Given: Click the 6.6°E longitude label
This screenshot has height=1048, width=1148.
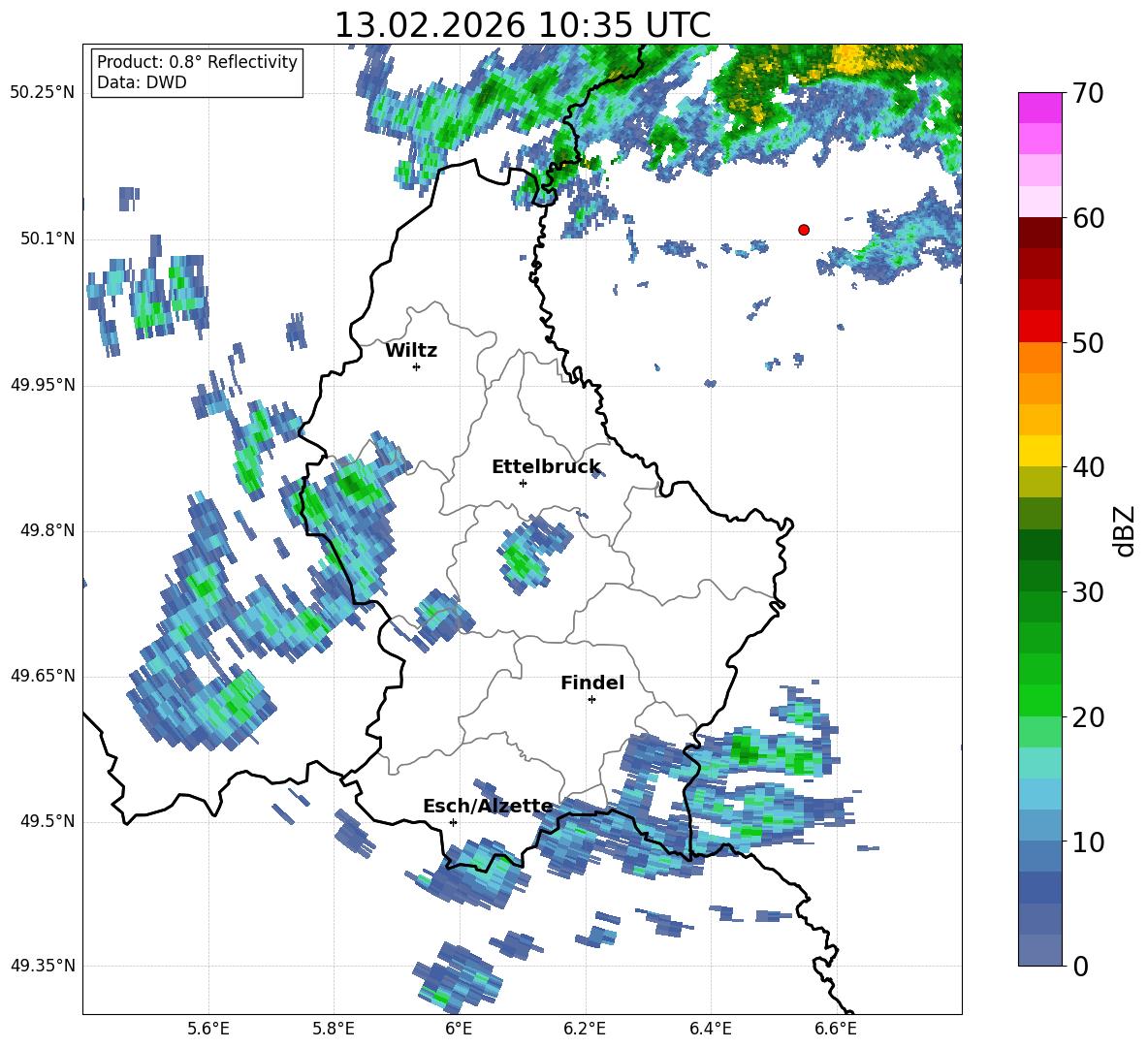Looking at the screenshot, I should coord(836,1029).
